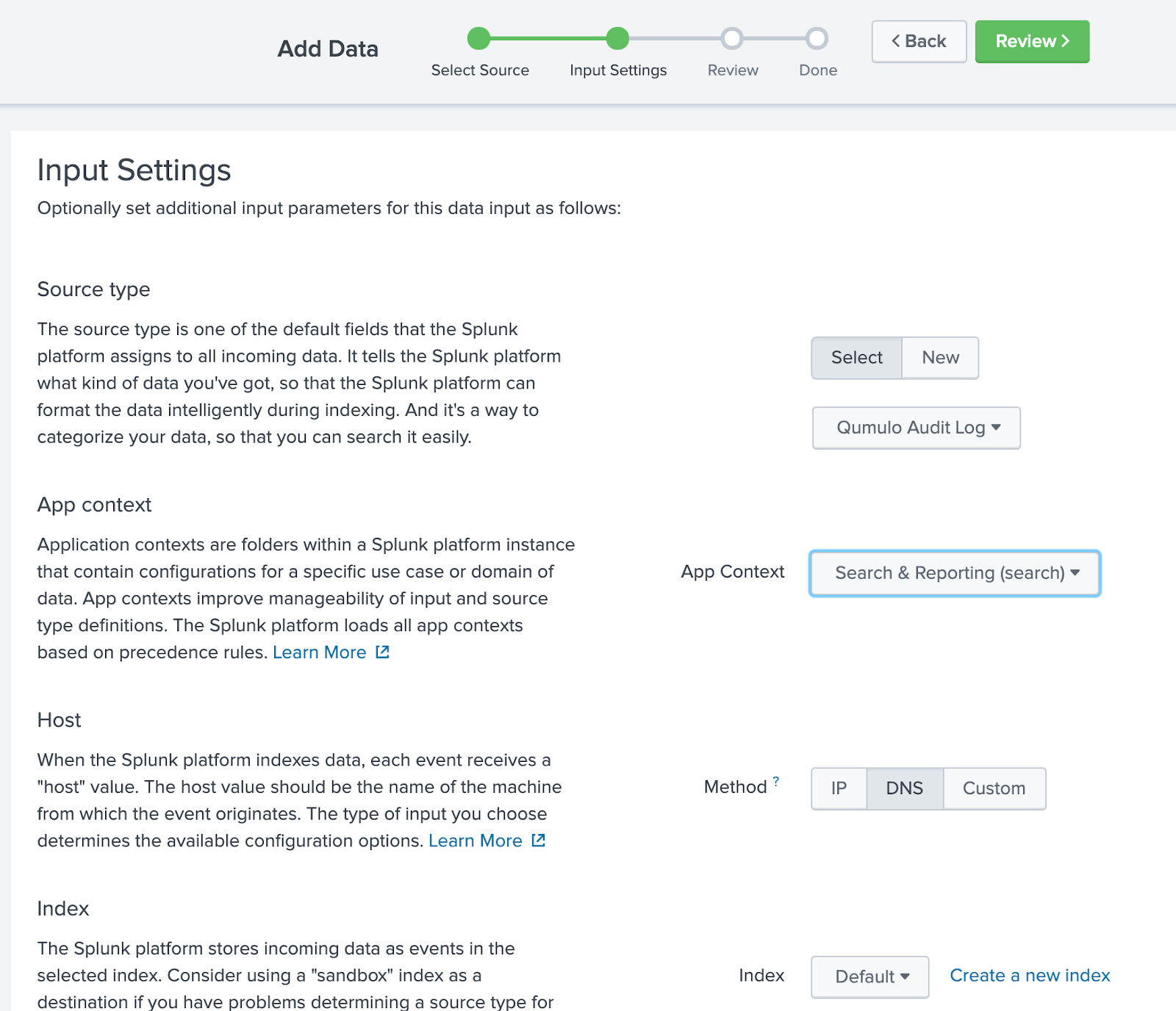Open the Index Default dropdown
The image size is (1176, 1011).
[870, 976]
